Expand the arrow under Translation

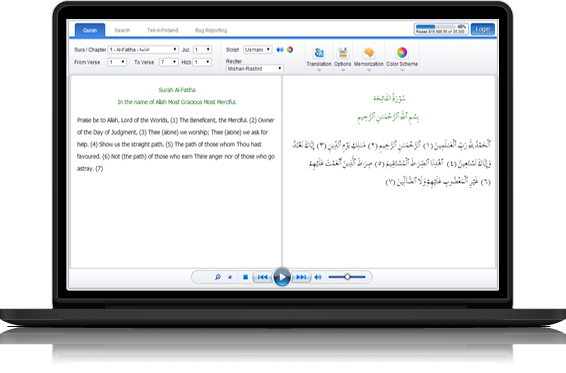[319, 70]
